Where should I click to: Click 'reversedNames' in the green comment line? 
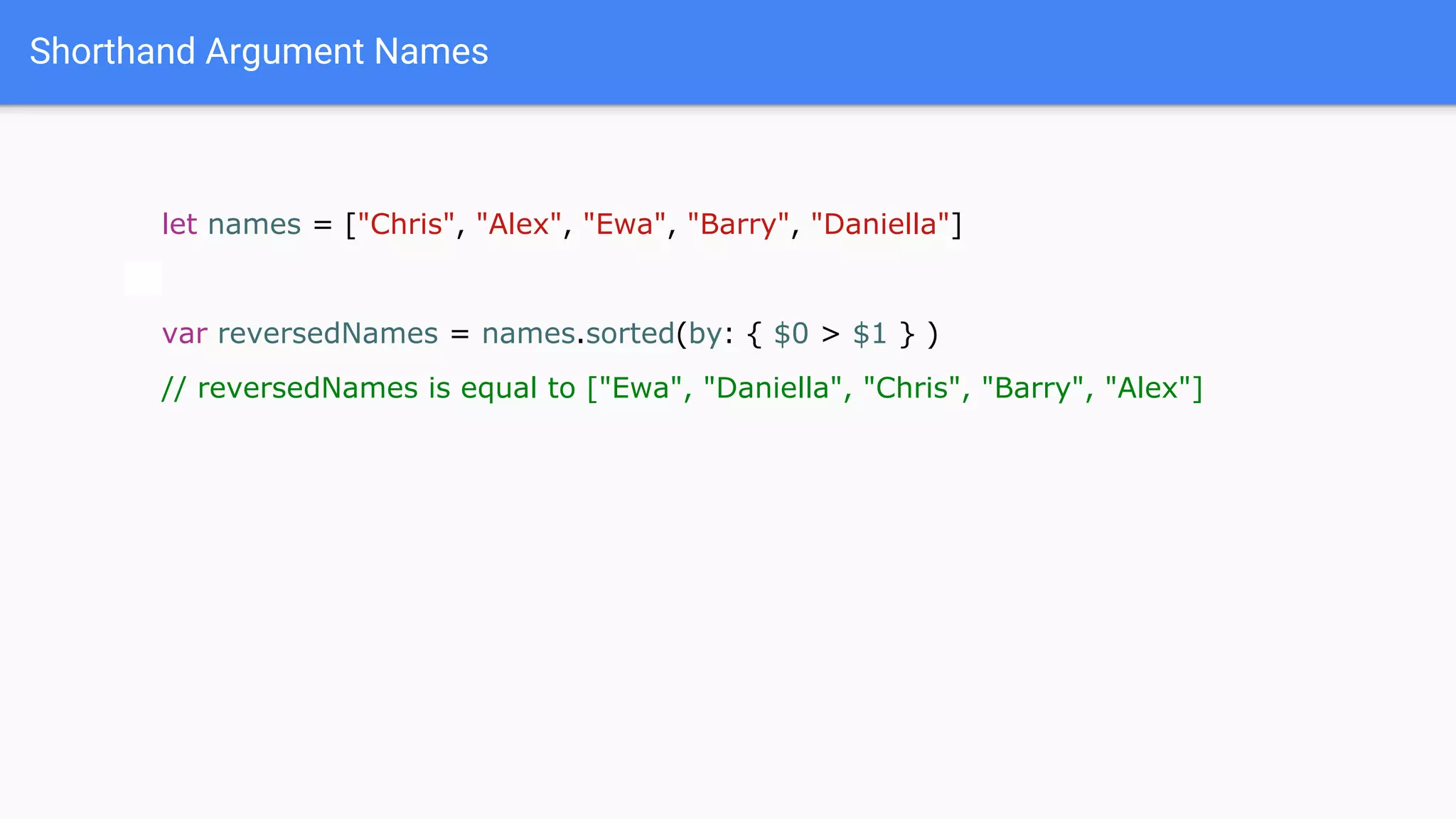coord(307,388)
